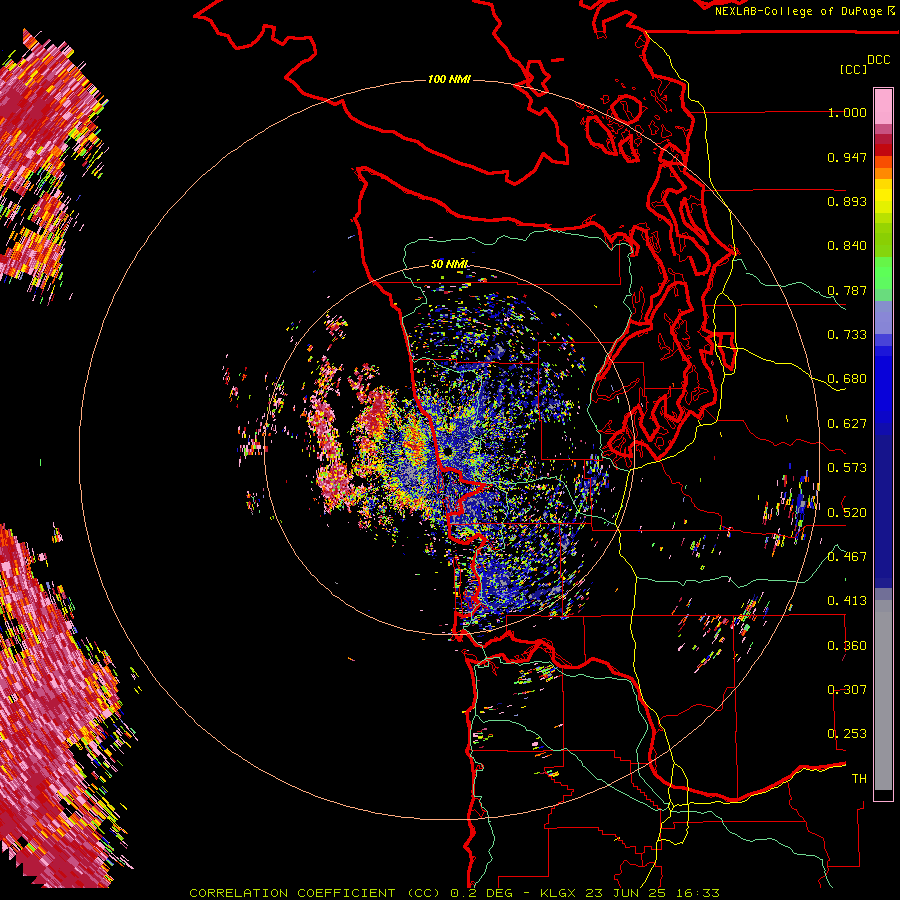Click the pink top segment of the color bar

click(x=883, y=107)
